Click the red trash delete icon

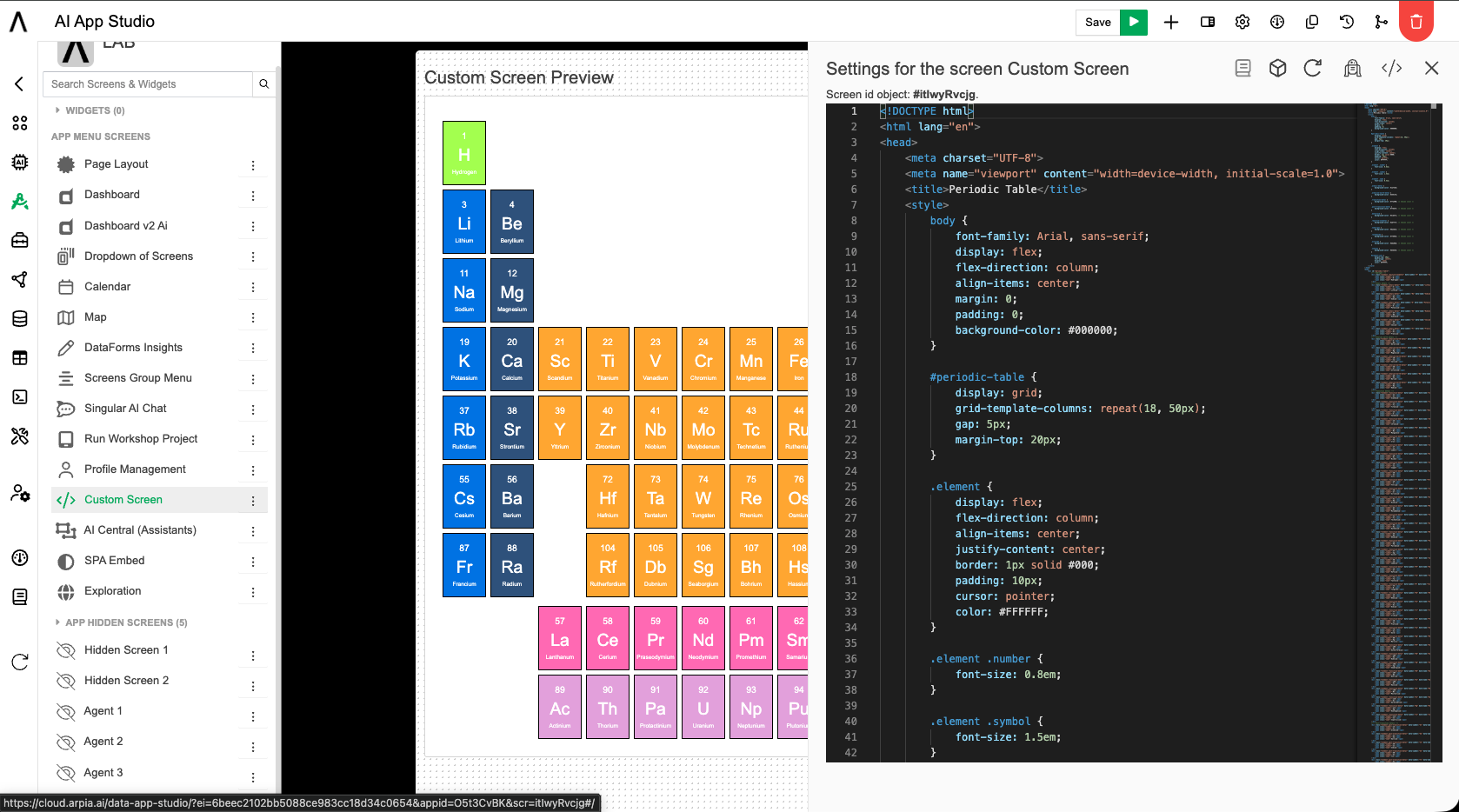(1416, 22)
